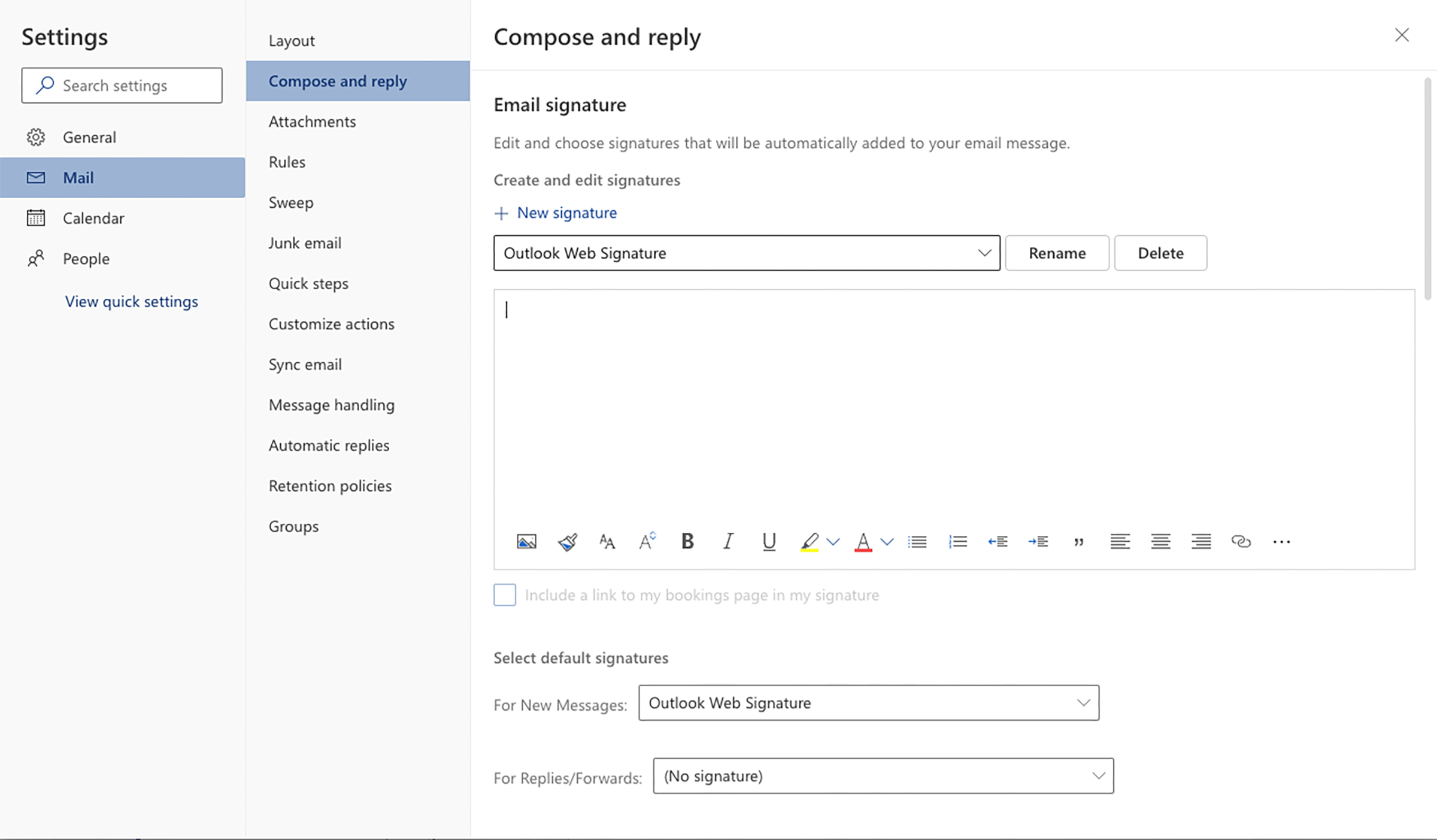Navigate to Junk email settings
Screen dimensions: 1437x840
click(x=304, y=242)
